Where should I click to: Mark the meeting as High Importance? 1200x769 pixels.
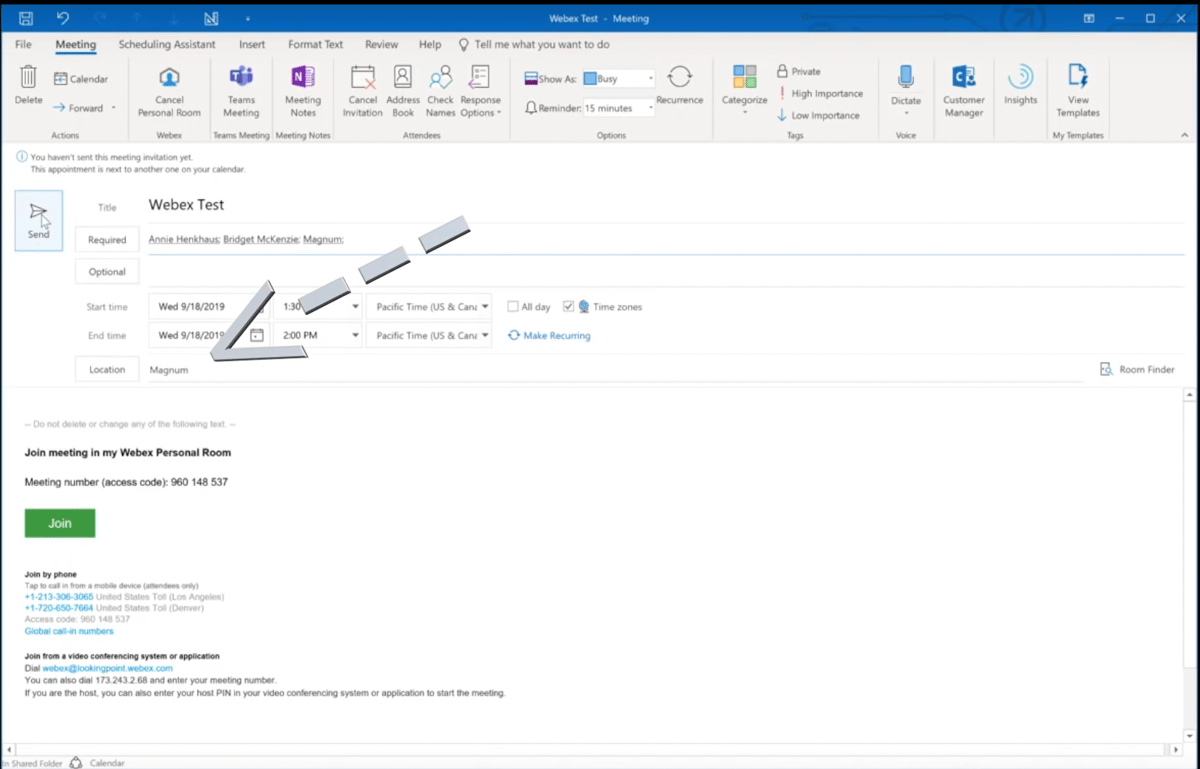(x=821, y=93)
